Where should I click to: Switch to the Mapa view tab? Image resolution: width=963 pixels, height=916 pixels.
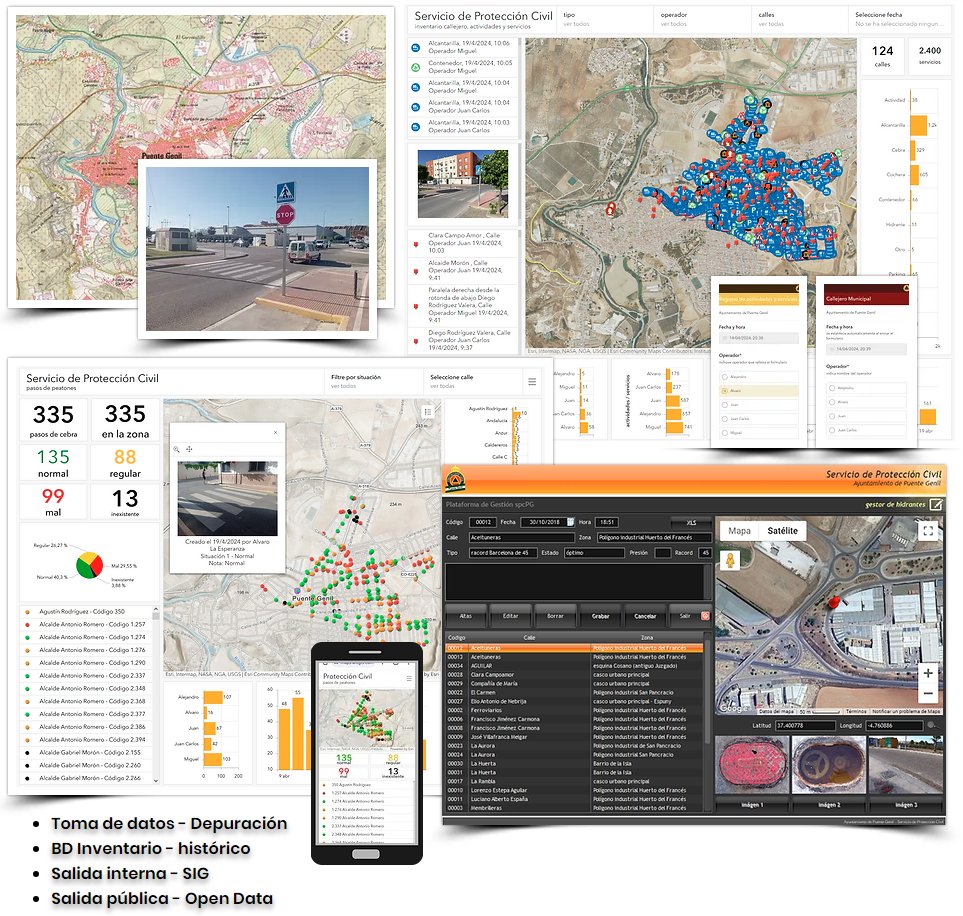coord(739,531)
